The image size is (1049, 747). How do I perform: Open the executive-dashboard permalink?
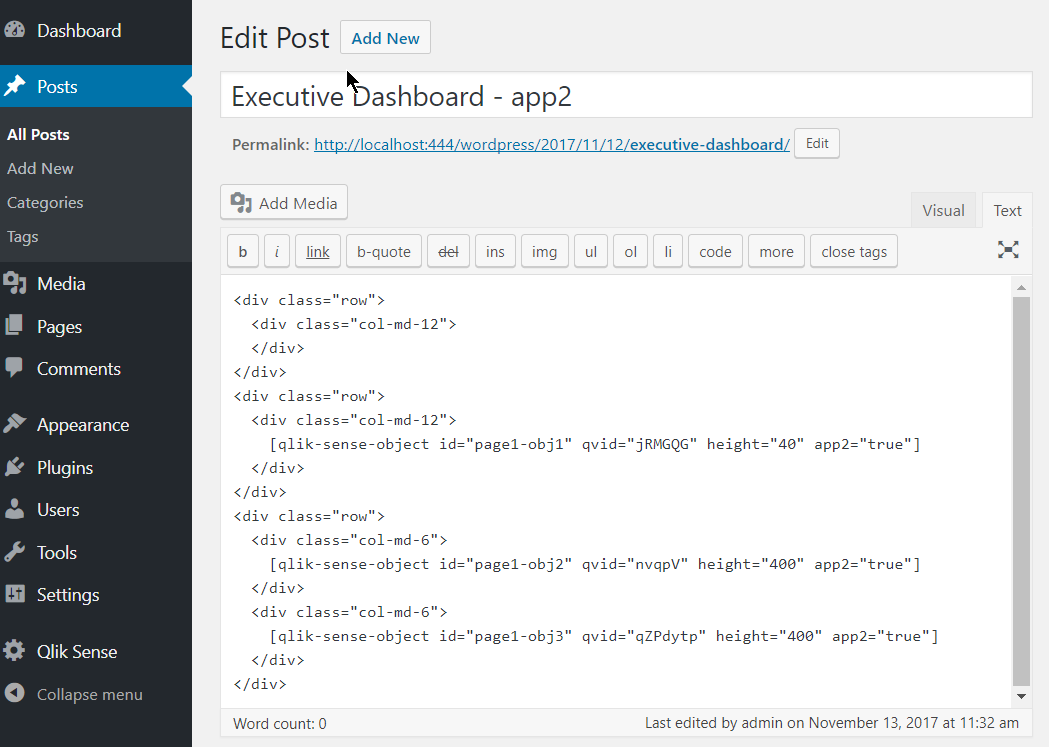[x=552, y=144]
